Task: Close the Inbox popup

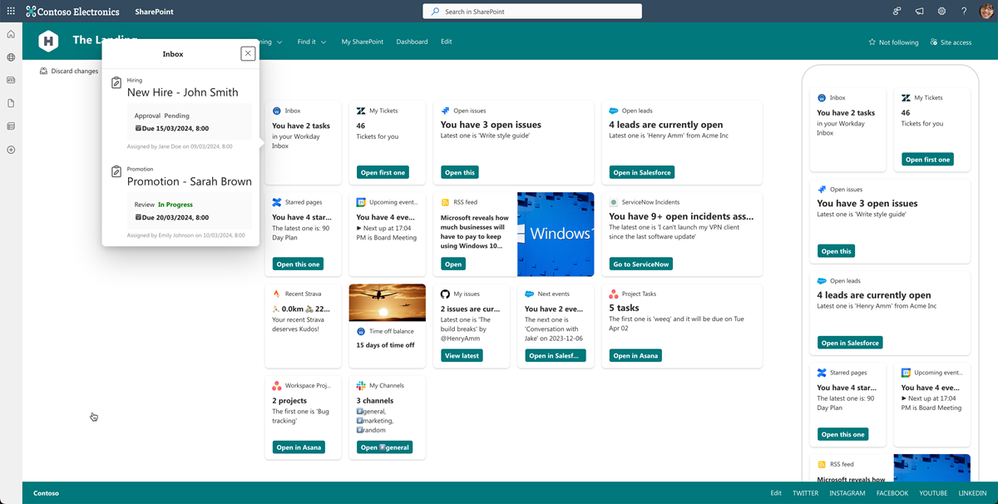Action: (x=248, y=53)
